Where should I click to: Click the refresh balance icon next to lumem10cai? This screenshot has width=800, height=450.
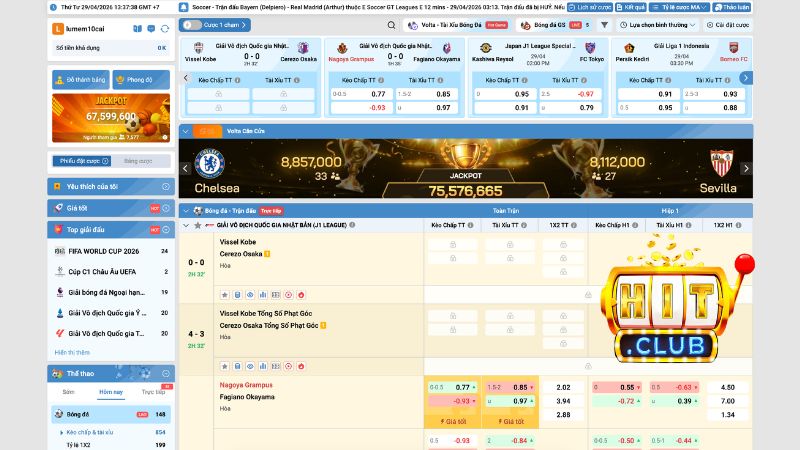tap(165, 29)
